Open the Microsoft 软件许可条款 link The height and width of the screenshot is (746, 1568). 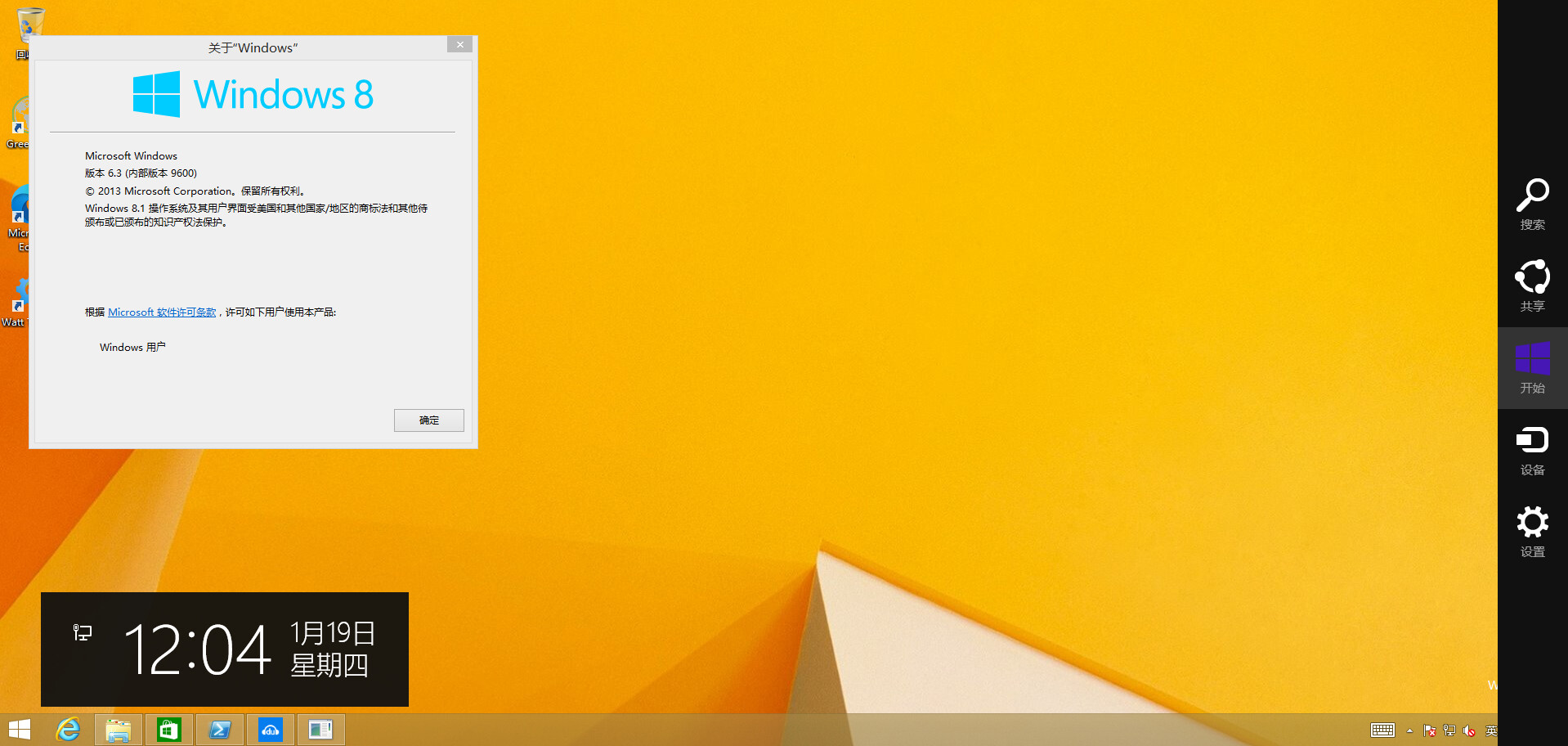click(162, 312)
